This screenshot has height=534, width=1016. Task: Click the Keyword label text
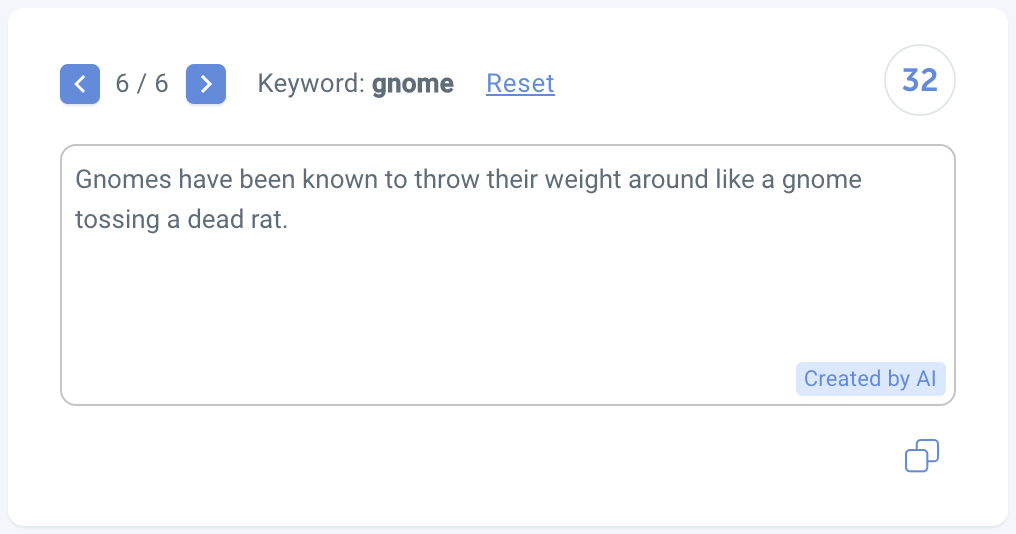pos(311,84)
